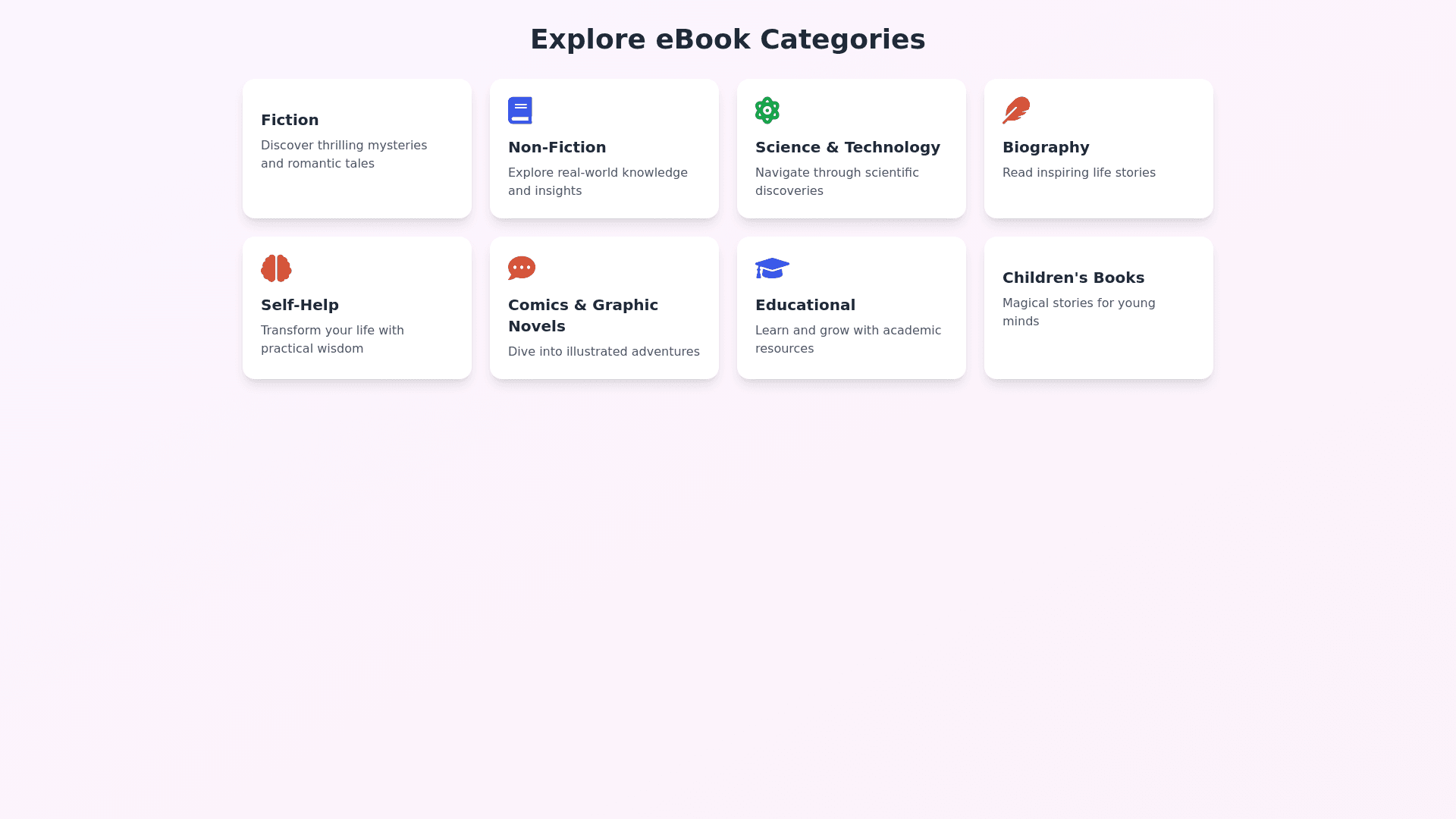Image resolution: width=1456 pixels, height=819 pixels.
Task: Click the speech bubble comics icon
Action: point(522,268)
